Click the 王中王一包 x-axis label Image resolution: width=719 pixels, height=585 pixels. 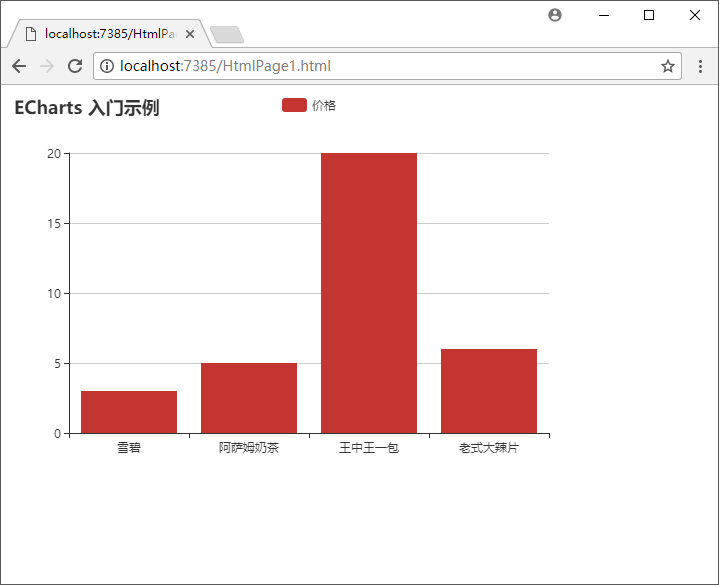point(369,447)
